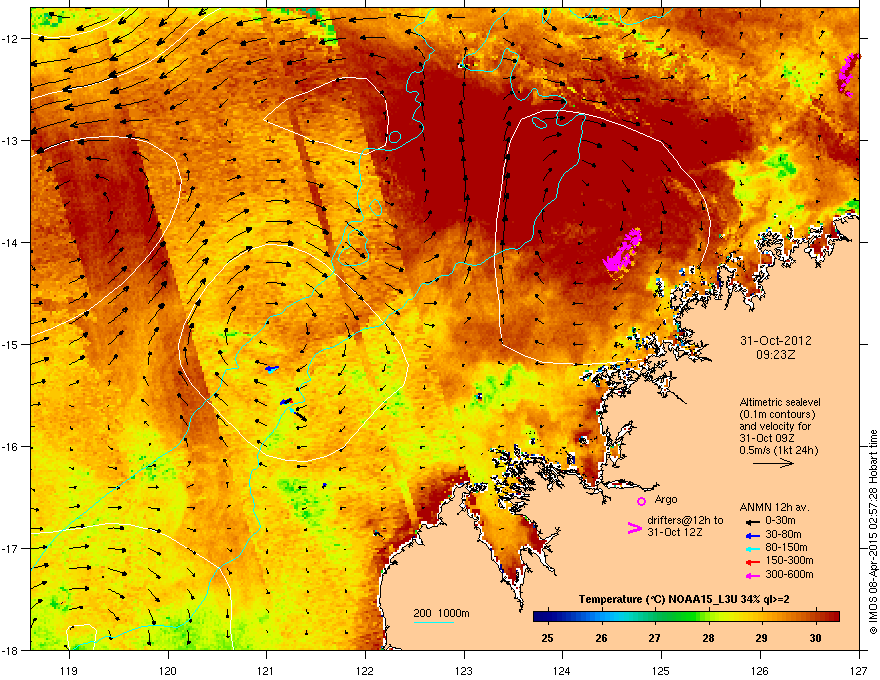The width and height of the screenshot is (880, 680).
Task: Click the latitude axis label '-14'
Action: 10,243
